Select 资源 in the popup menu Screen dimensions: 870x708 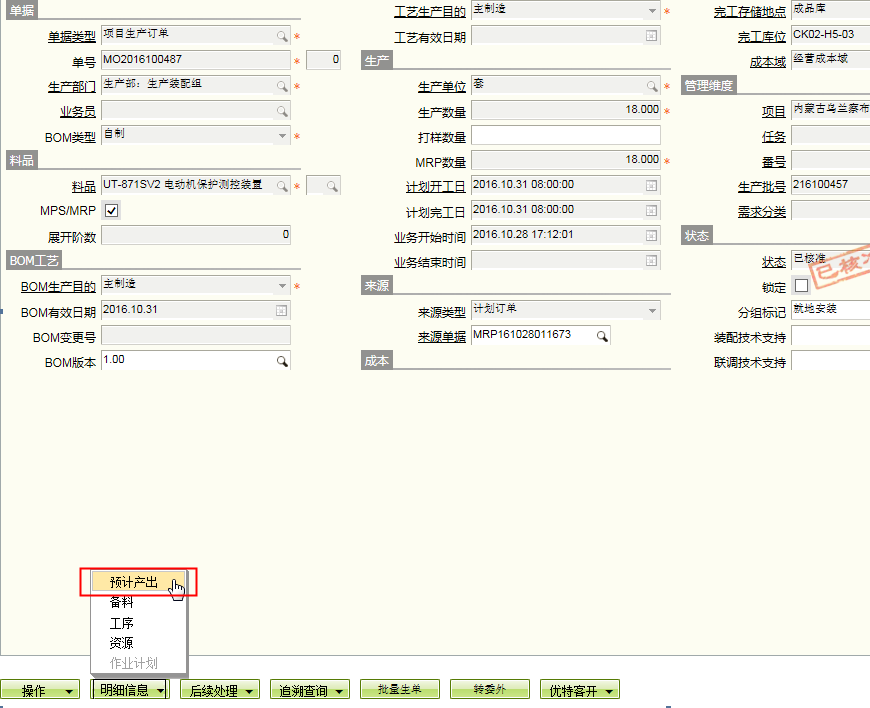tap(121, 643)
